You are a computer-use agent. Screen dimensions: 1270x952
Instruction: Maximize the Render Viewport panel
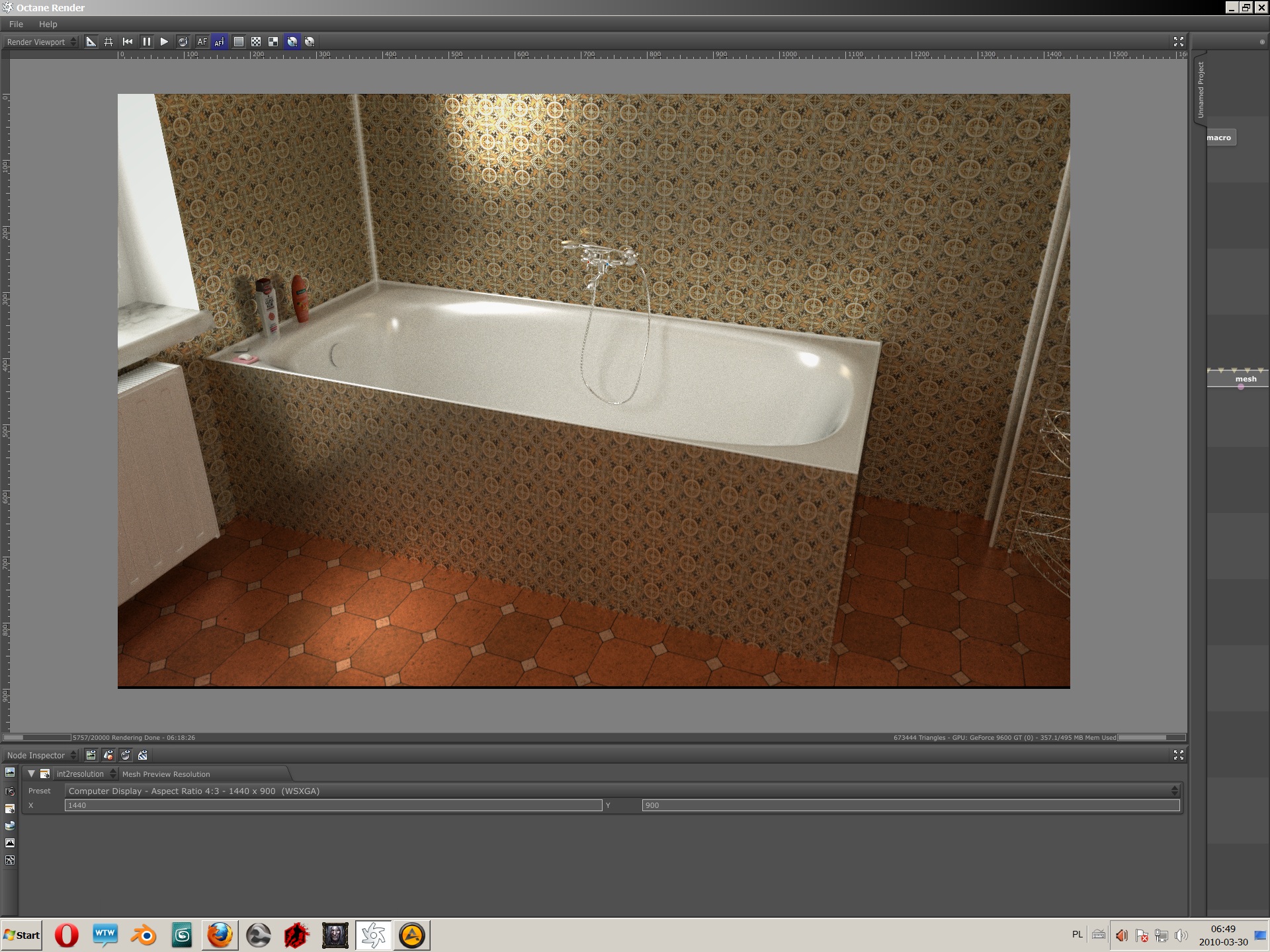tap(1178, 42)
